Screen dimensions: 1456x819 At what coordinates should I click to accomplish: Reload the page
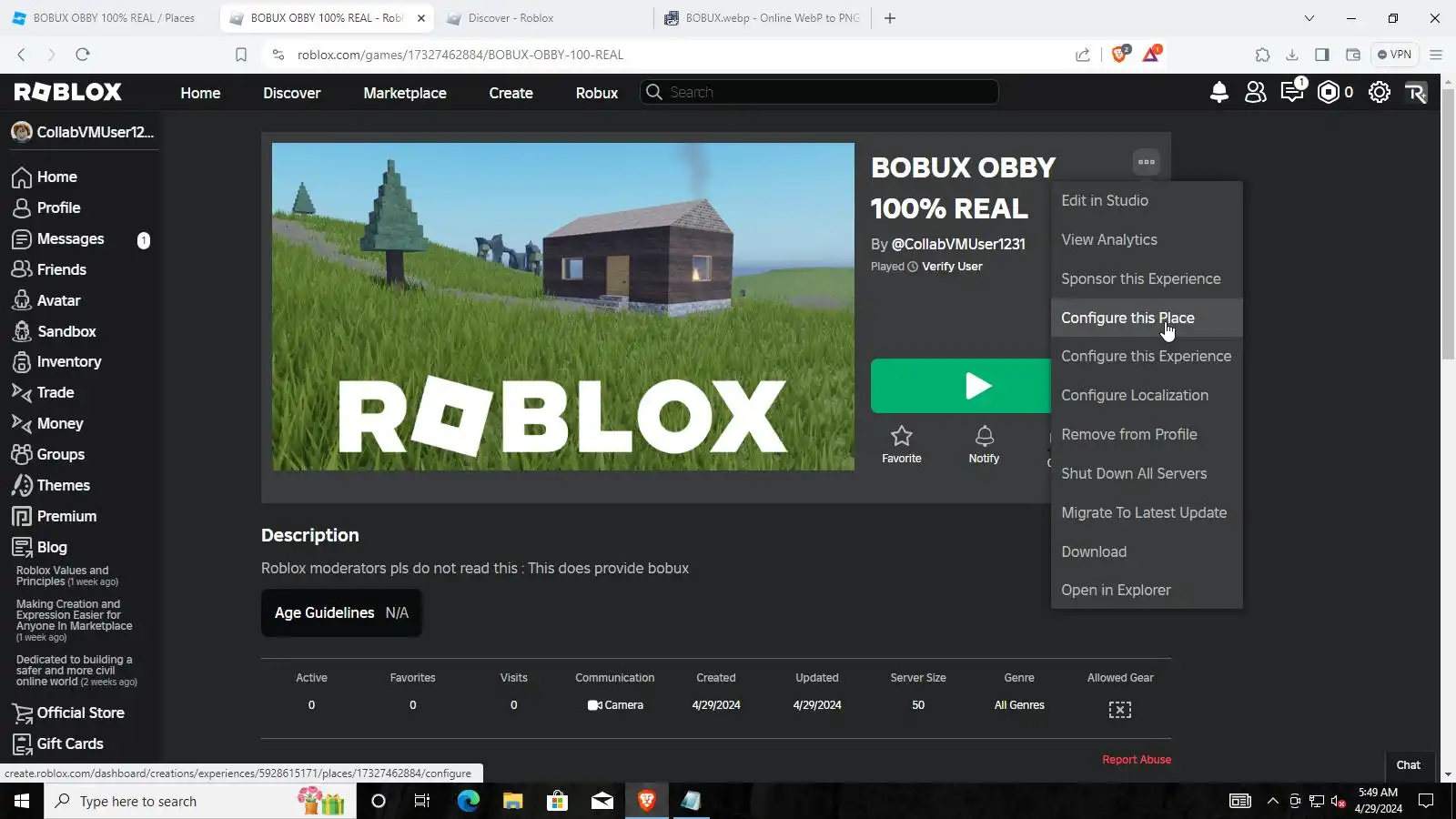(83, 55)
